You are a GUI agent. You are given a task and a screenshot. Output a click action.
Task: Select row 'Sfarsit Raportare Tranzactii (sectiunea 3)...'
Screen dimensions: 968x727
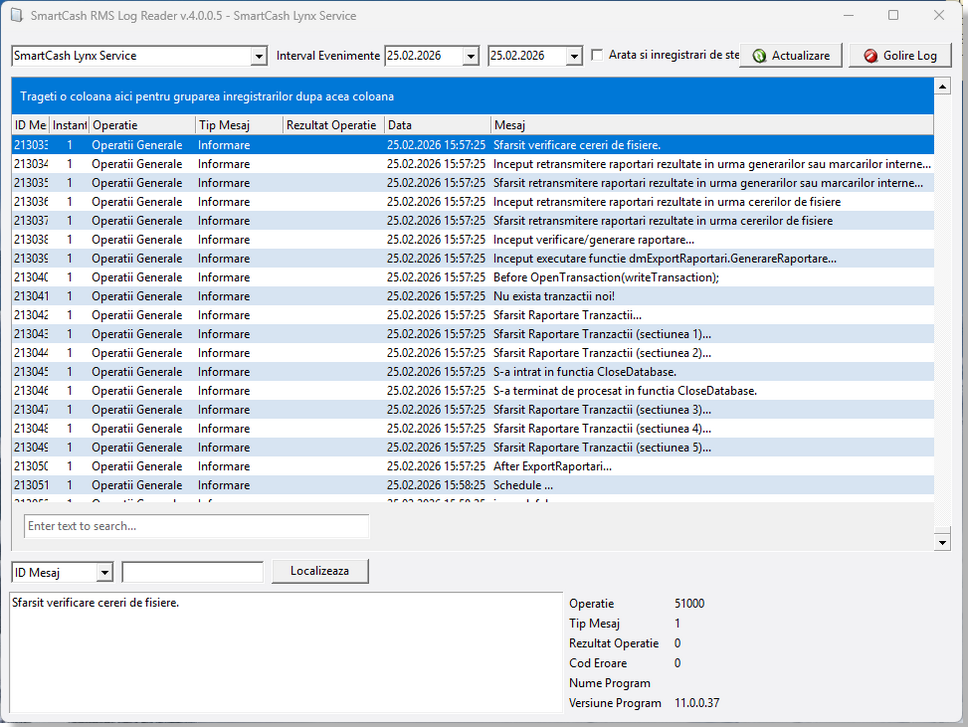pyautogui.click(x=472, y=410)
